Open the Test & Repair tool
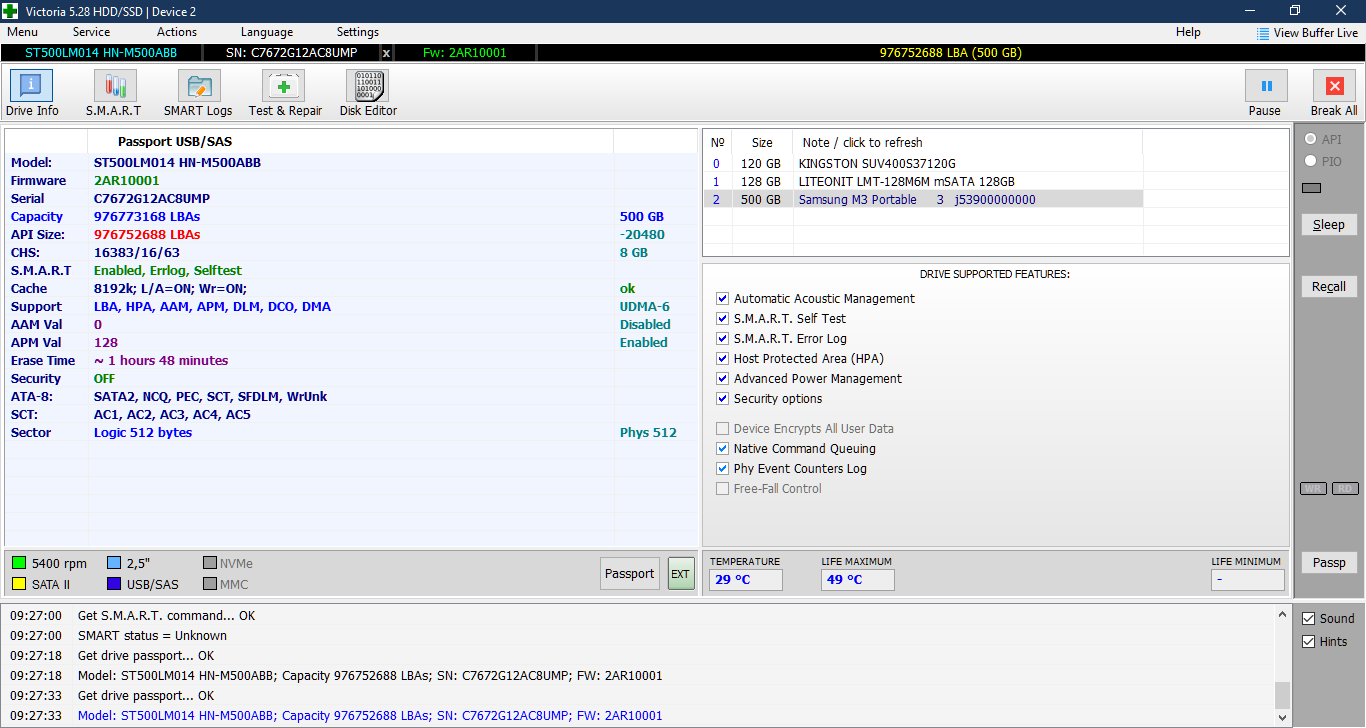The height and width of the screenshot is (728, 1366). pyautogui.click(x=285, y=94)
